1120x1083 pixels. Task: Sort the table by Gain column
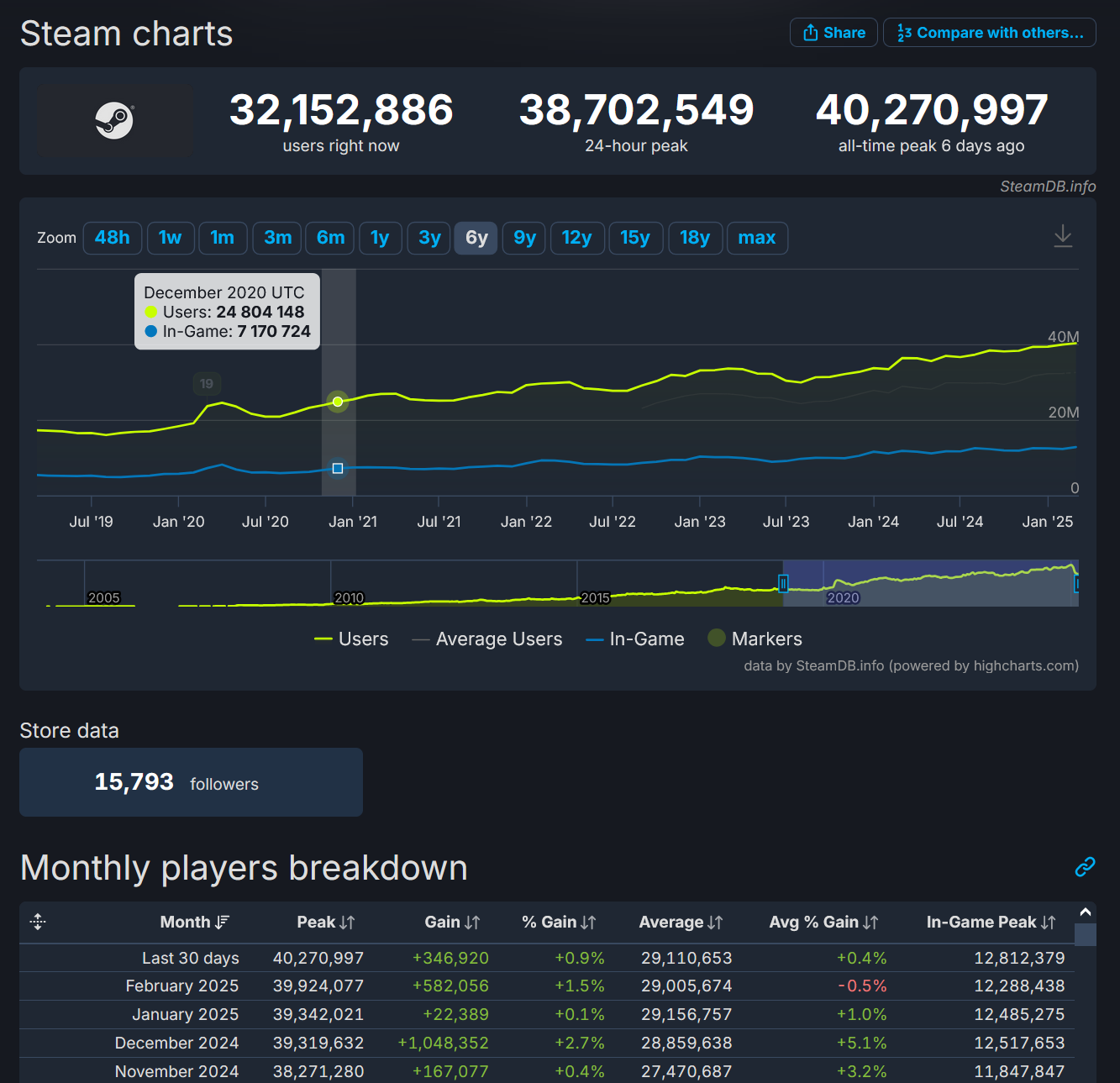click(452, 922)
